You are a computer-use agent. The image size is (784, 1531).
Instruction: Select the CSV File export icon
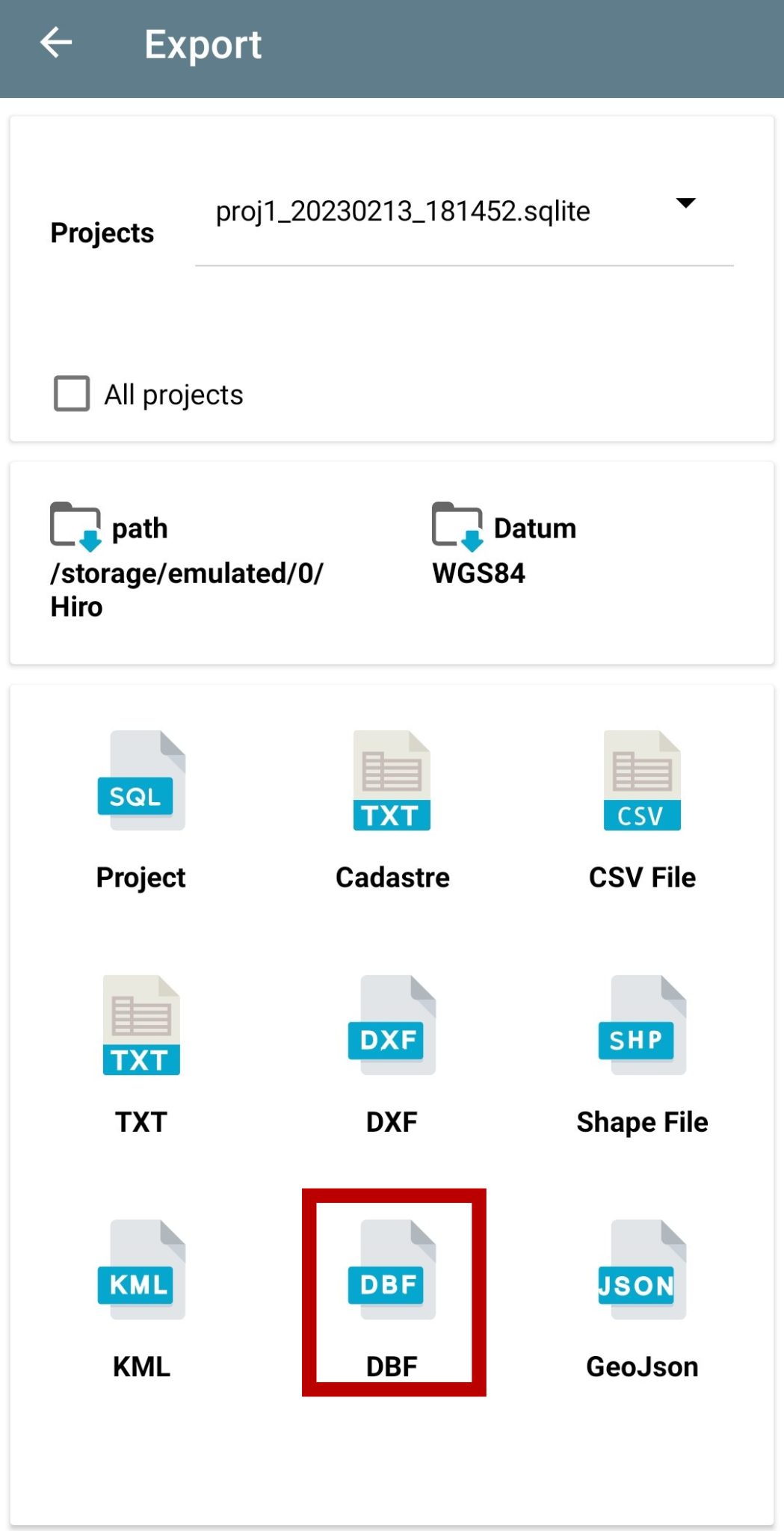642,780
